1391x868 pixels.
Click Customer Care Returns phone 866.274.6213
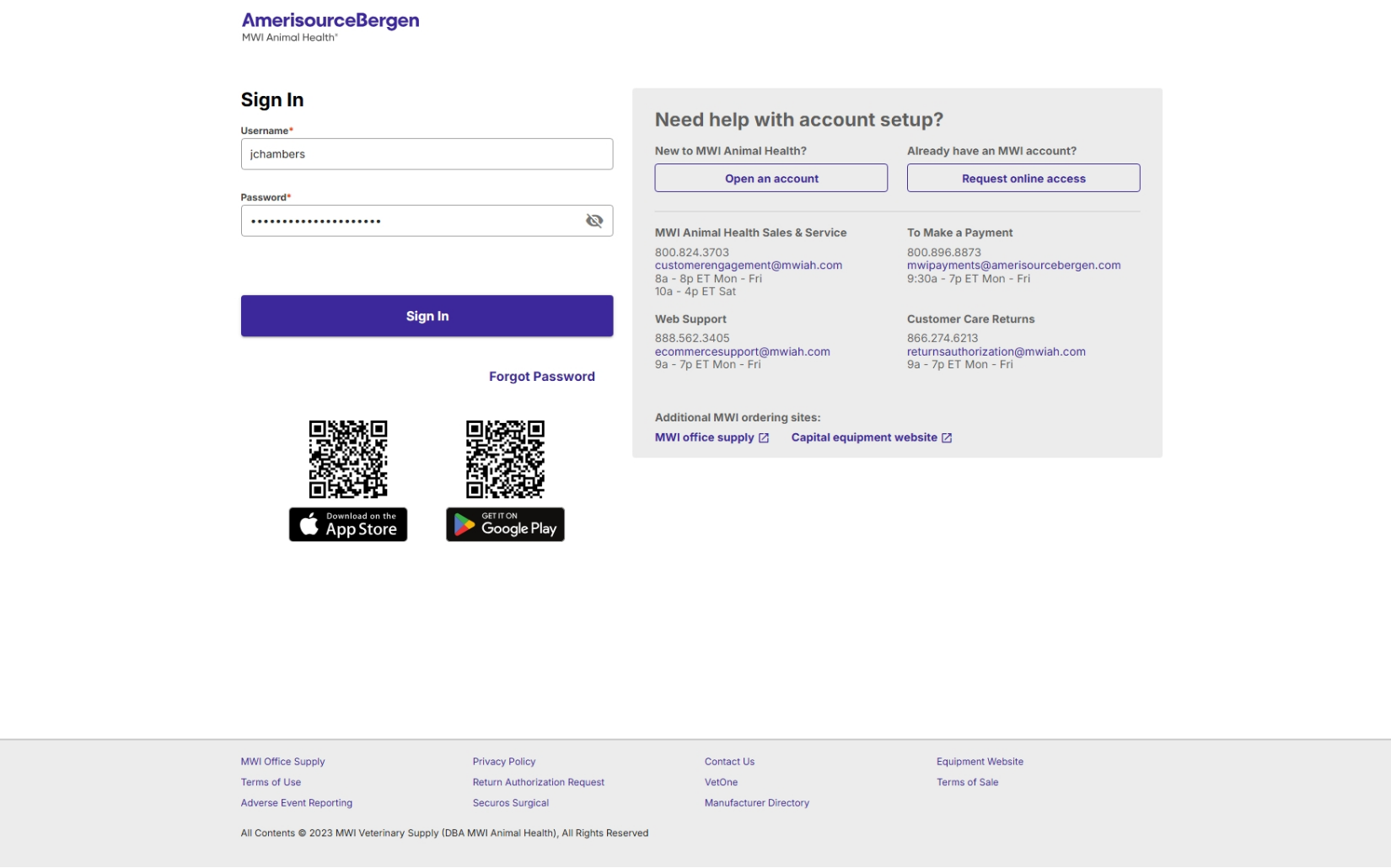pyautogui.click(x=943, y=339)
